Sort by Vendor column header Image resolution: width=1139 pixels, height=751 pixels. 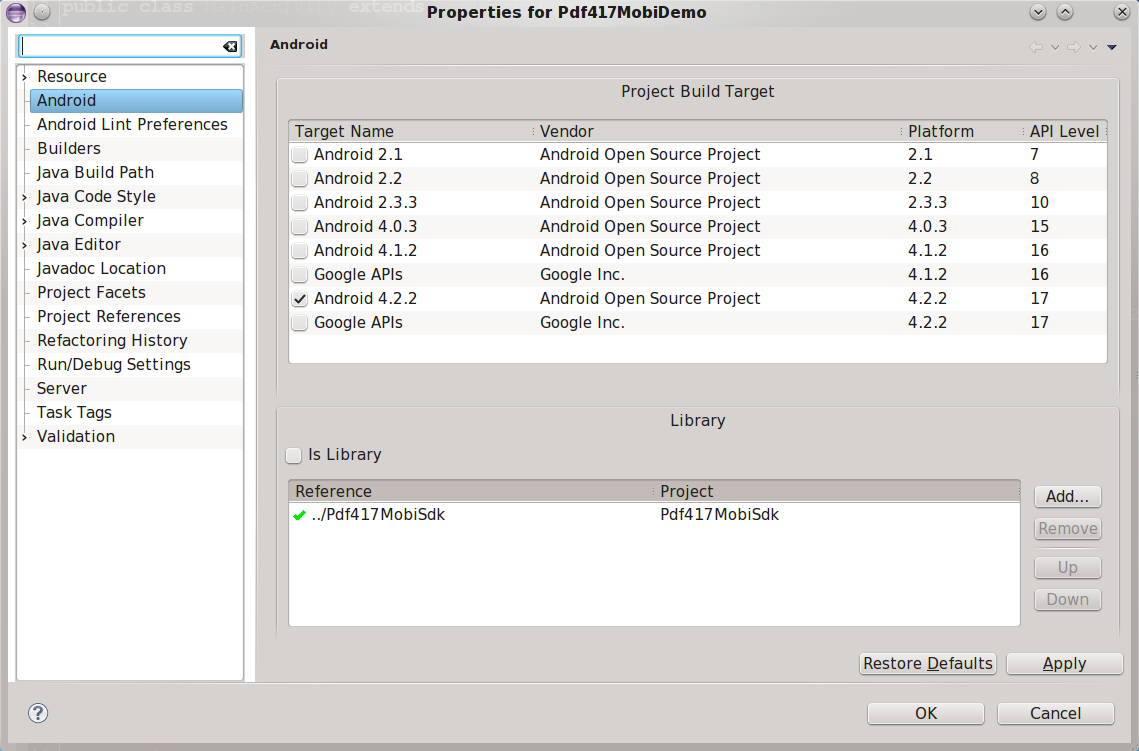click(717, 131)
